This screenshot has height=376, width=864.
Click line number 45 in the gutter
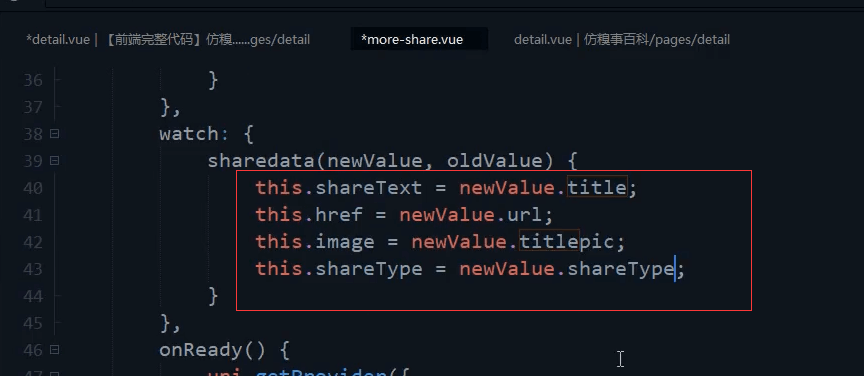coord(33,323)
